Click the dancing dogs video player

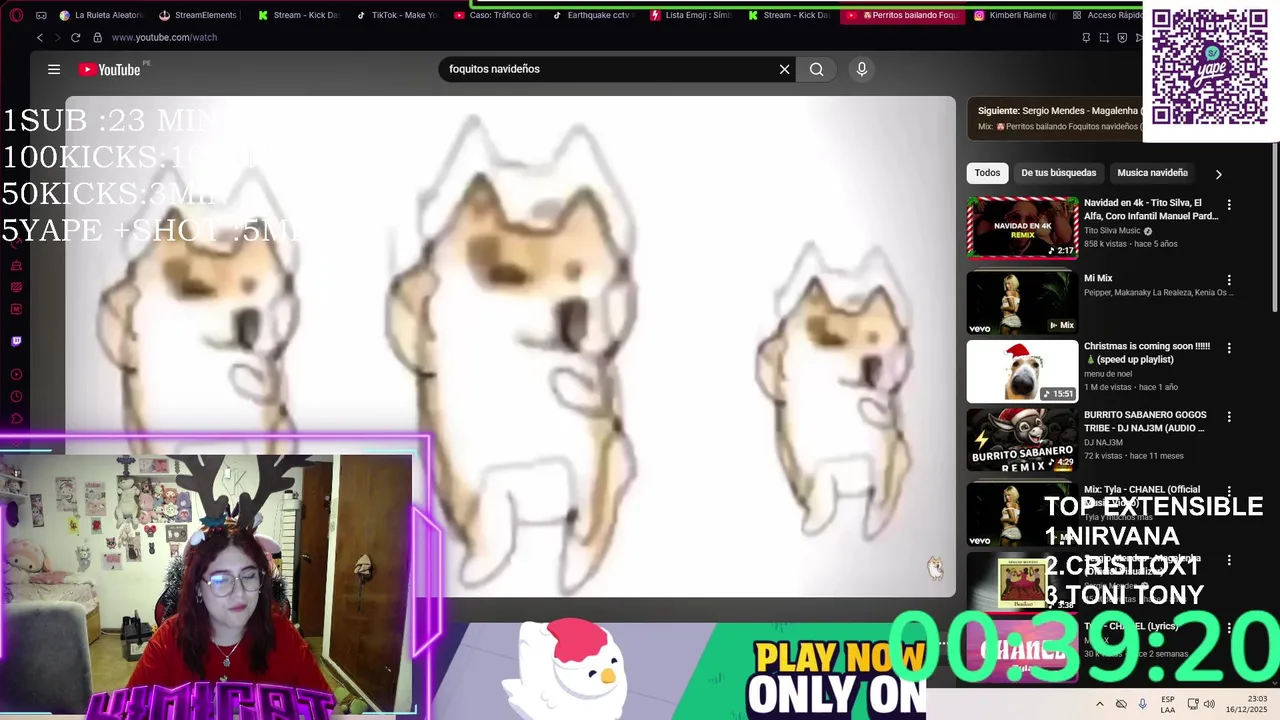click(510, 346)
